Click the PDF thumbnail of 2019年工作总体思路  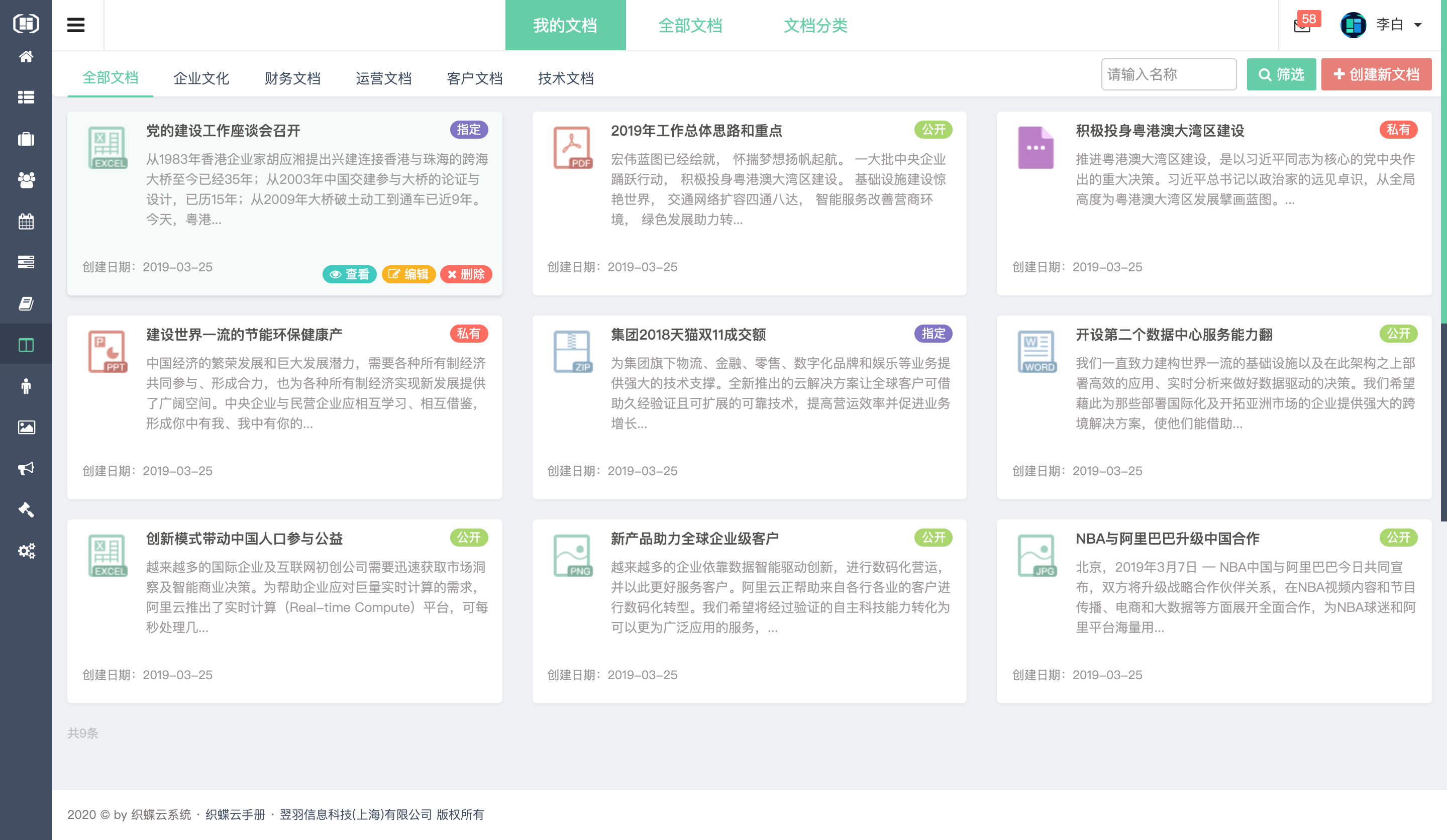572,148
